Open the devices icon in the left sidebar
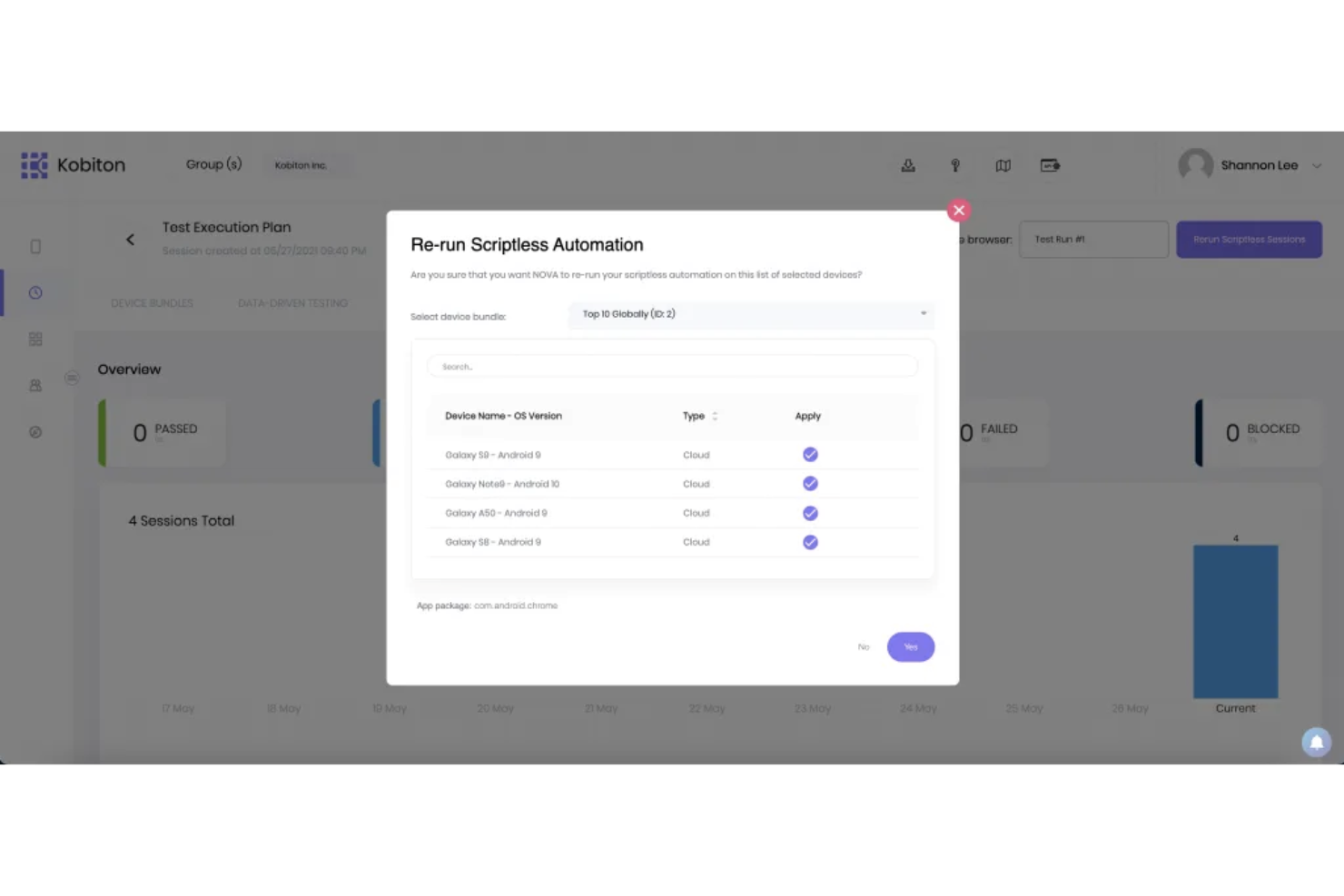 (x=35, y=246)
